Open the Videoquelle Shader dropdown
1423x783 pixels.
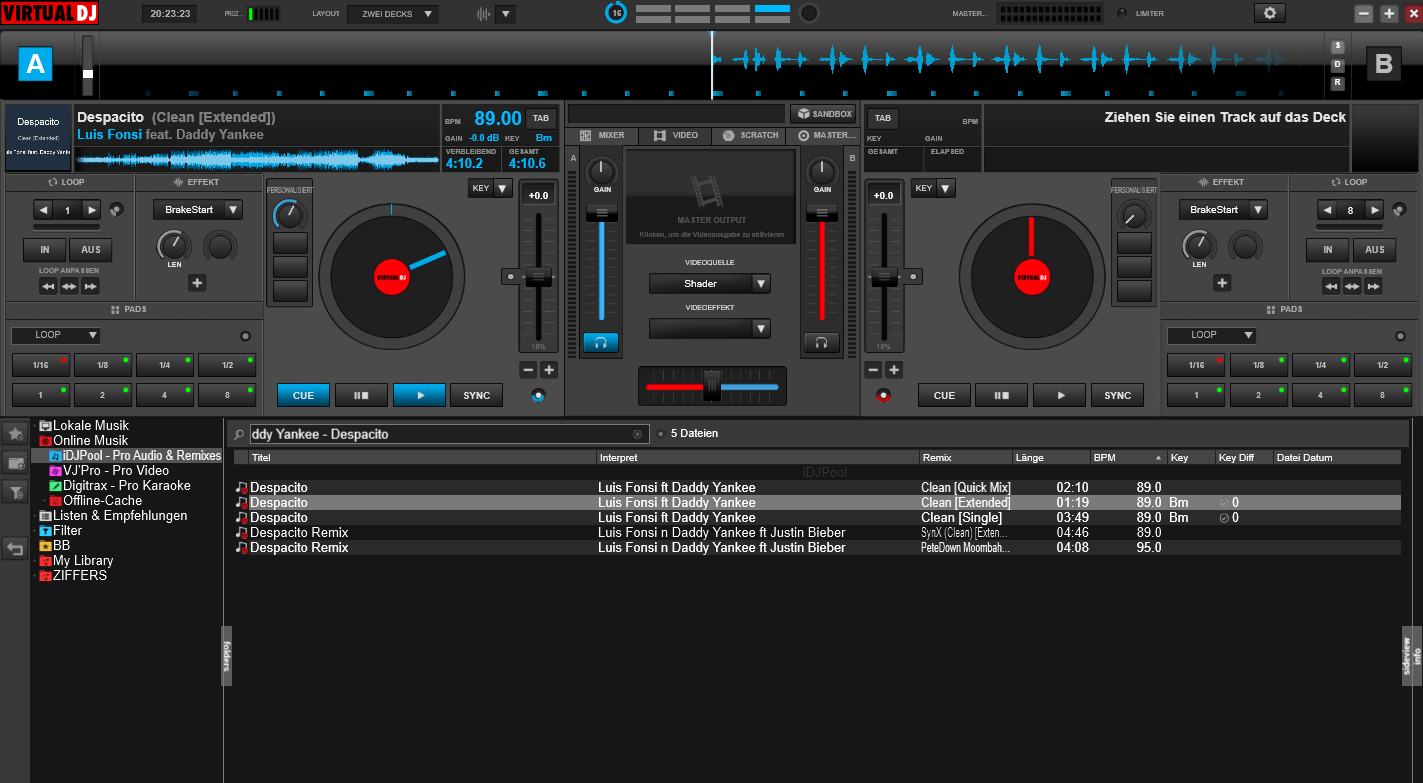coord(710,284)
